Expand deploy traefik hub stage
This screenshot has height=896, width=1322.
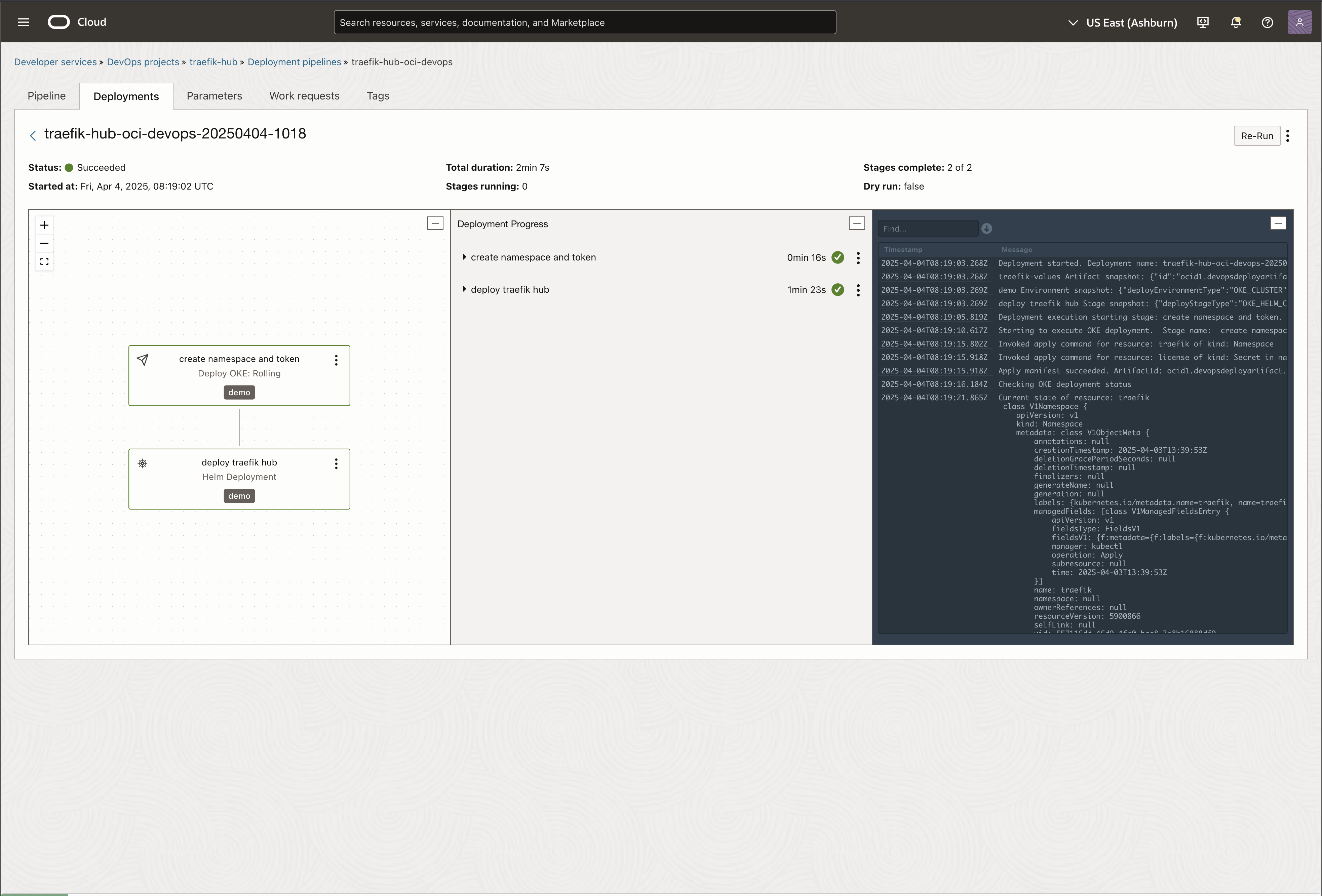point(464,289)
